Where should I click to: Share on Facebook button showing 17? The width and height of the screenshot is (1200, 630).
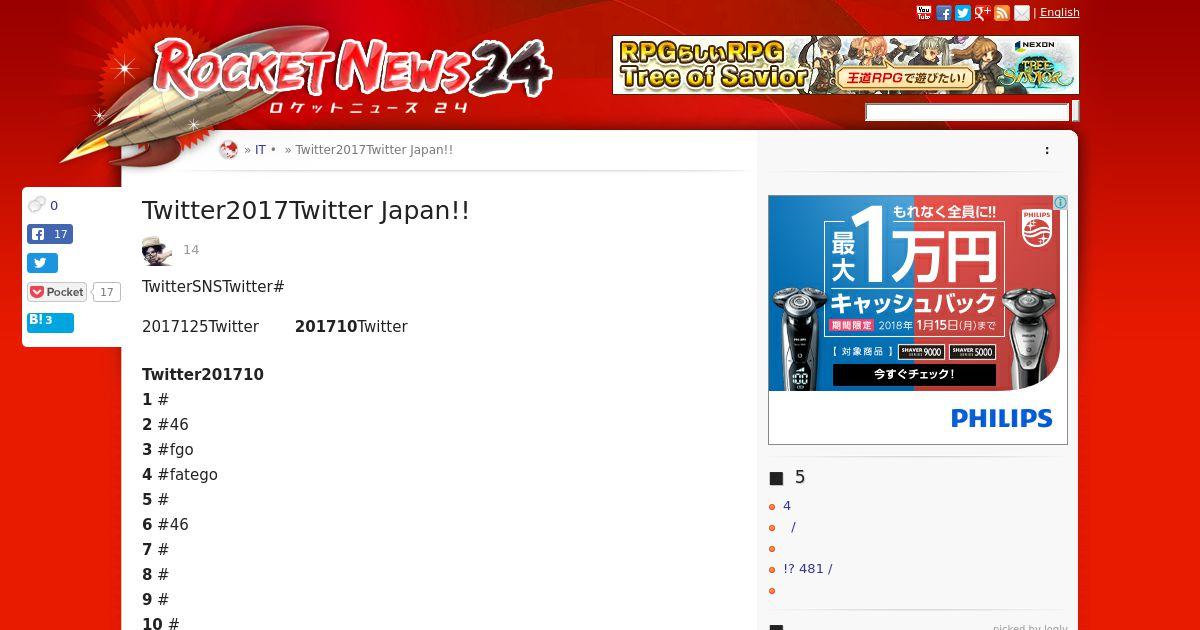50,234
